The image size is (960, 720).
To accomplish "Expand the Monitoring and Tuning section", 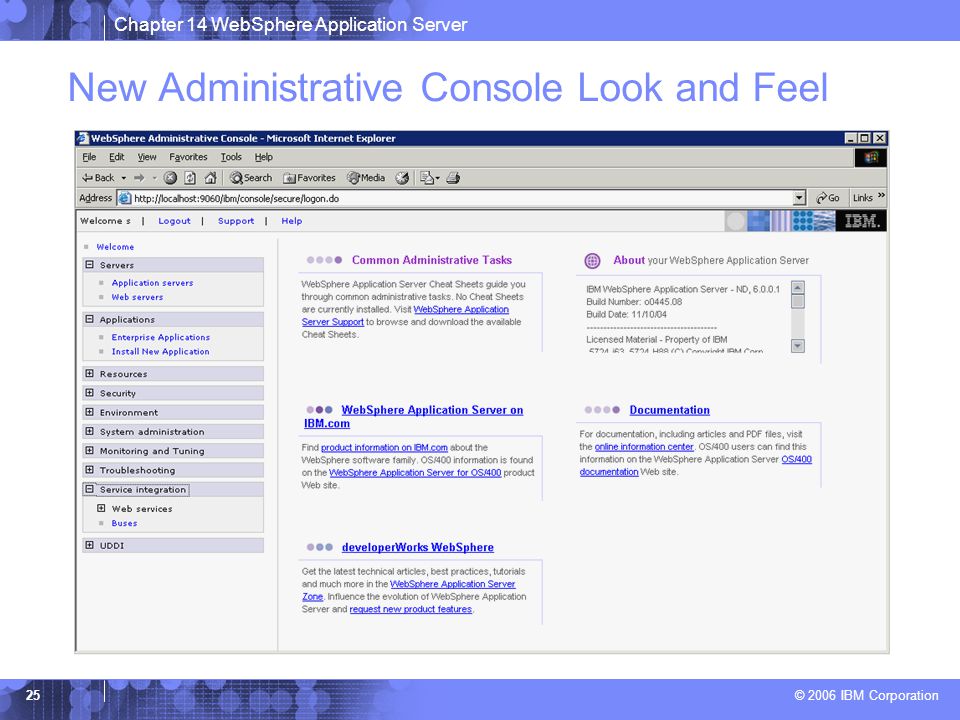I will [90, 451].
